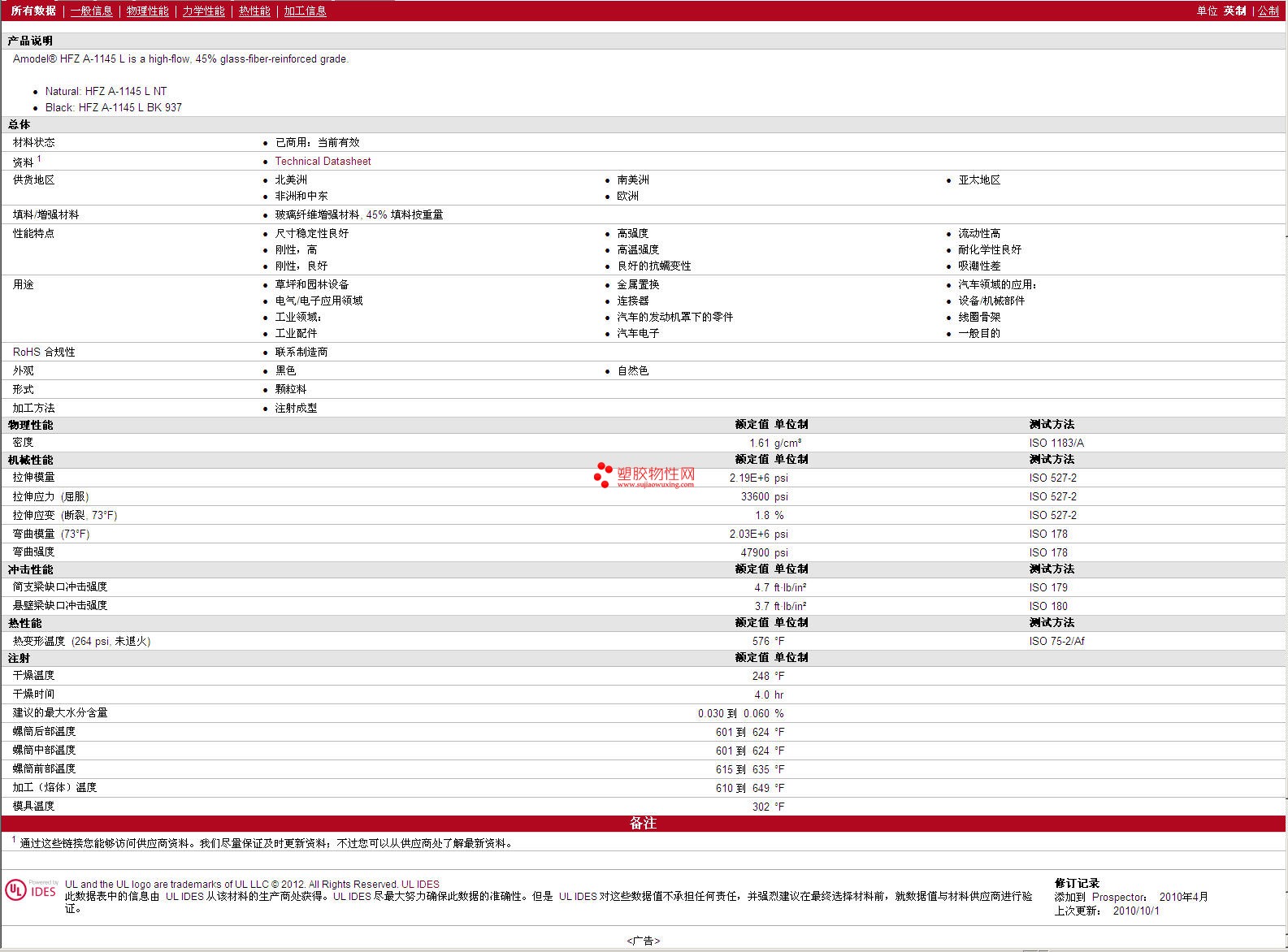
Task: Click the <广告> label at page bottom
Action: pos(643,941)
